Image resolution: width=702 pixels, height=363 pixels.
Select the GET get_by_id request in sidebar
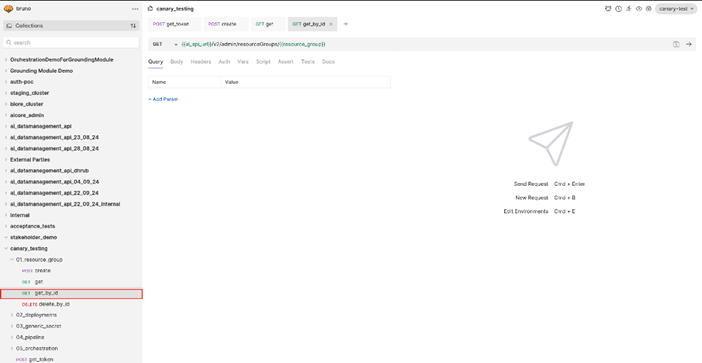click(71, 294)
